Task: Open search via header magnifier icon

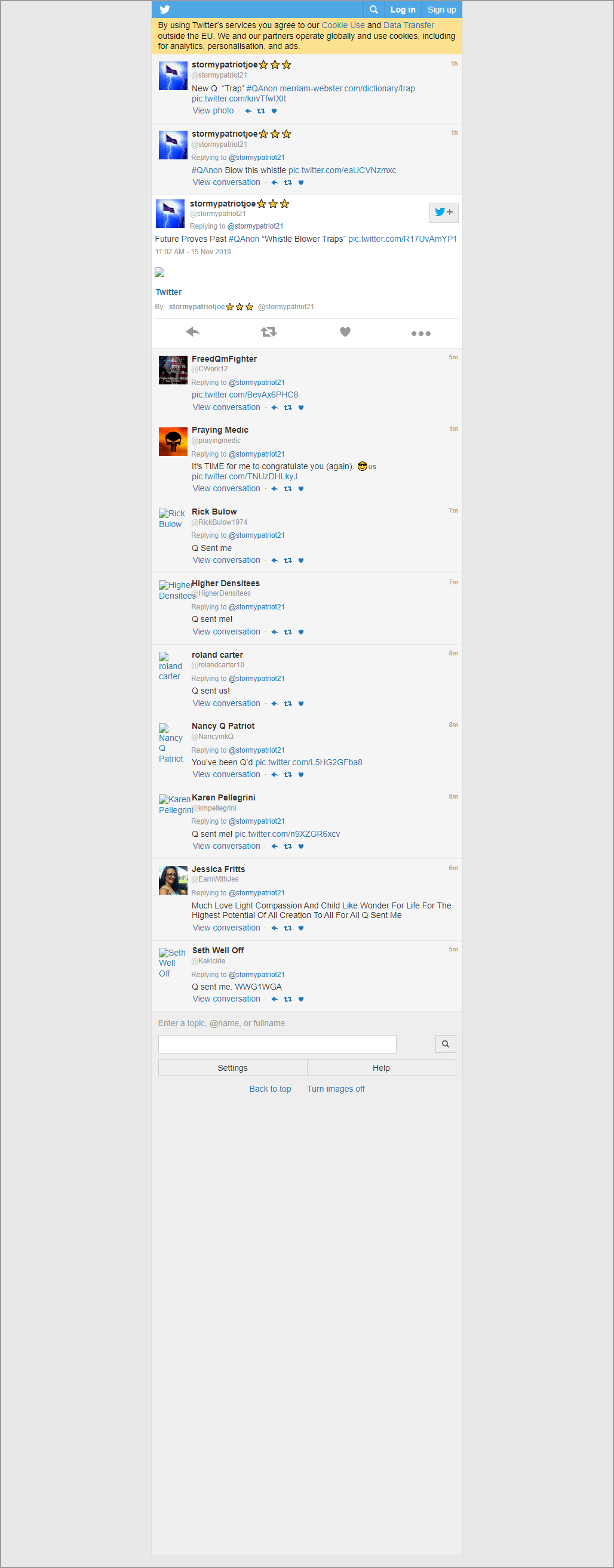Action: point(373,10)
